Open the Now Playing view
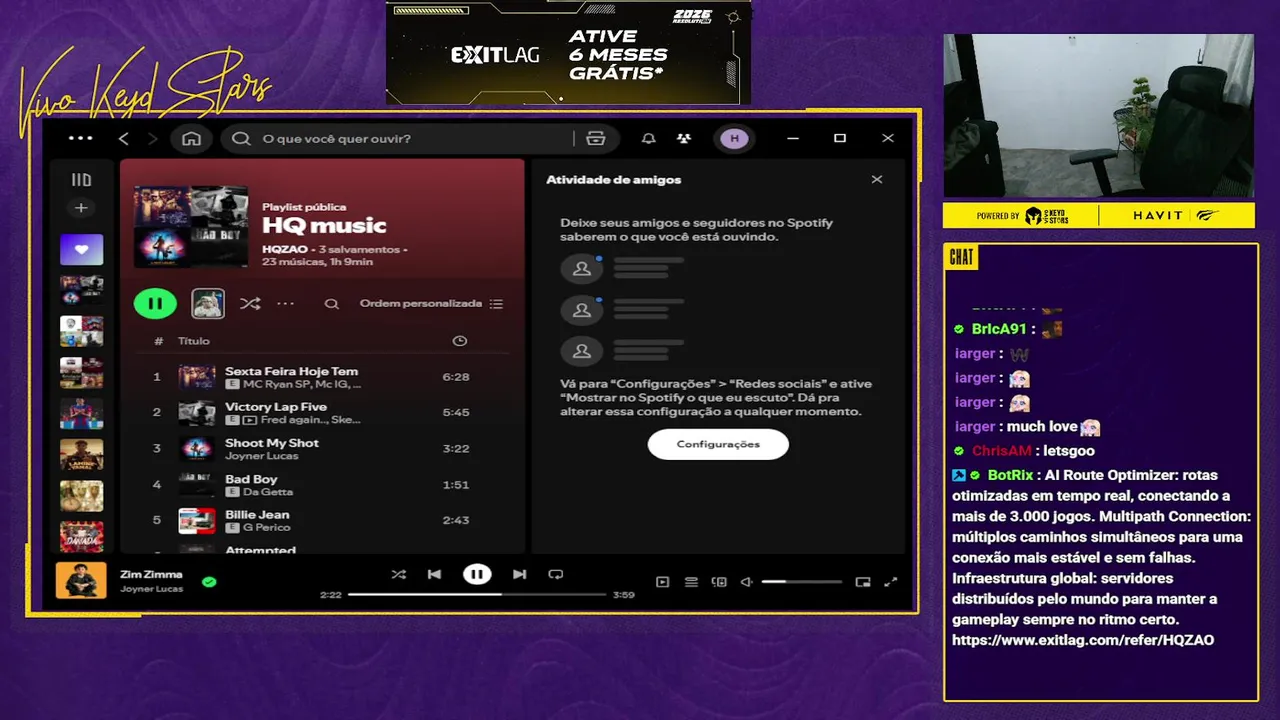Viewport: 1280px width, 720px height. point(662,582)
